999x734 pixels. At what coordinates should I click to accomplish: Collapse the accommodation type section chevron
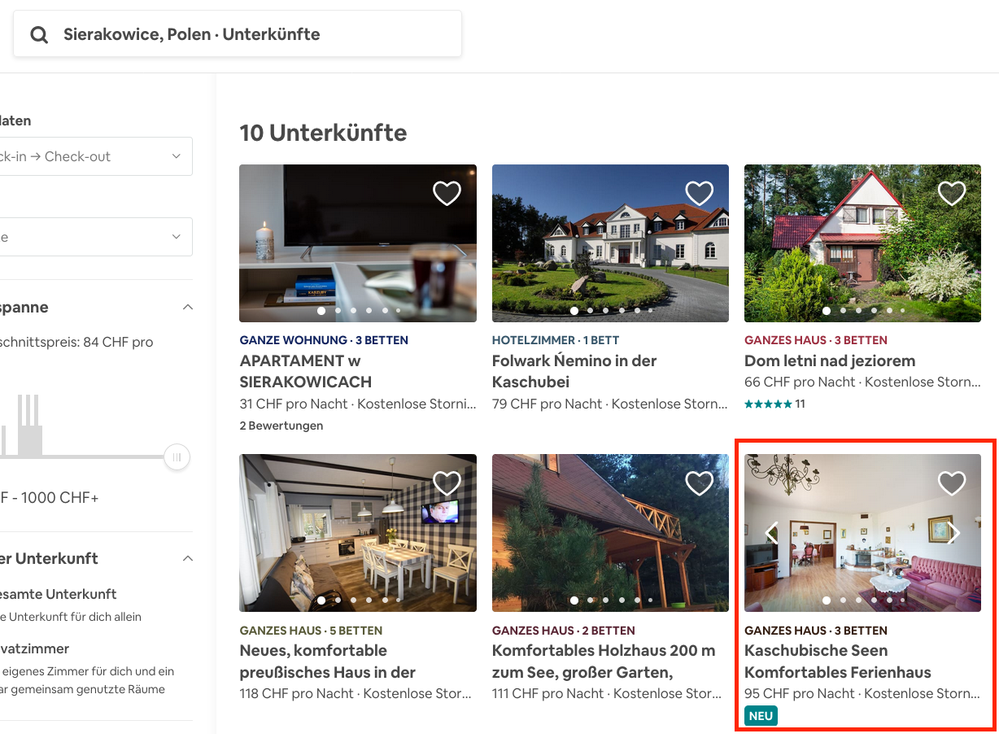[187, 559]
